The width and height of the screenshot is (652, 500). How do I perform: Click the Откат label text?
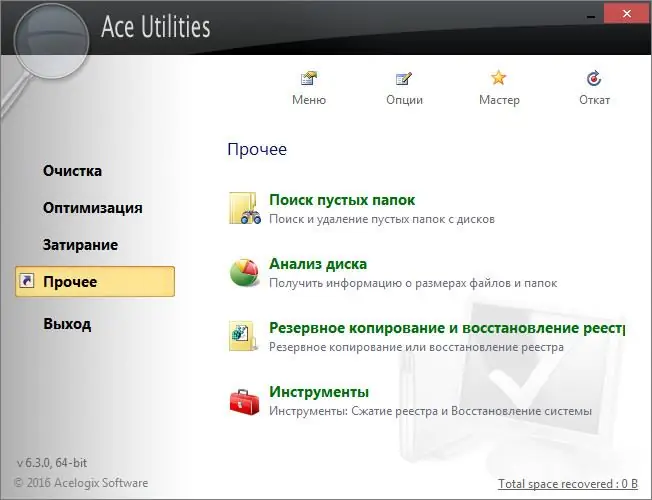[594, 100]
